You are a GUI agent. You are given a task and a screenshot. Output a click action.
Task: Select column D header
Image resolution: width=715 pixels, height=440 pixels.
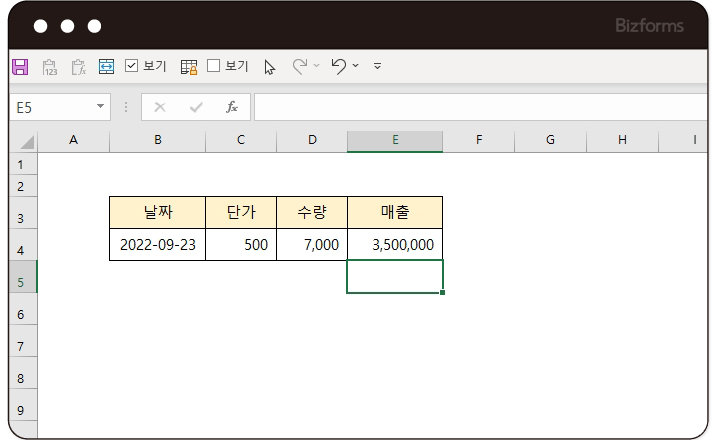[x=312, y=140]
